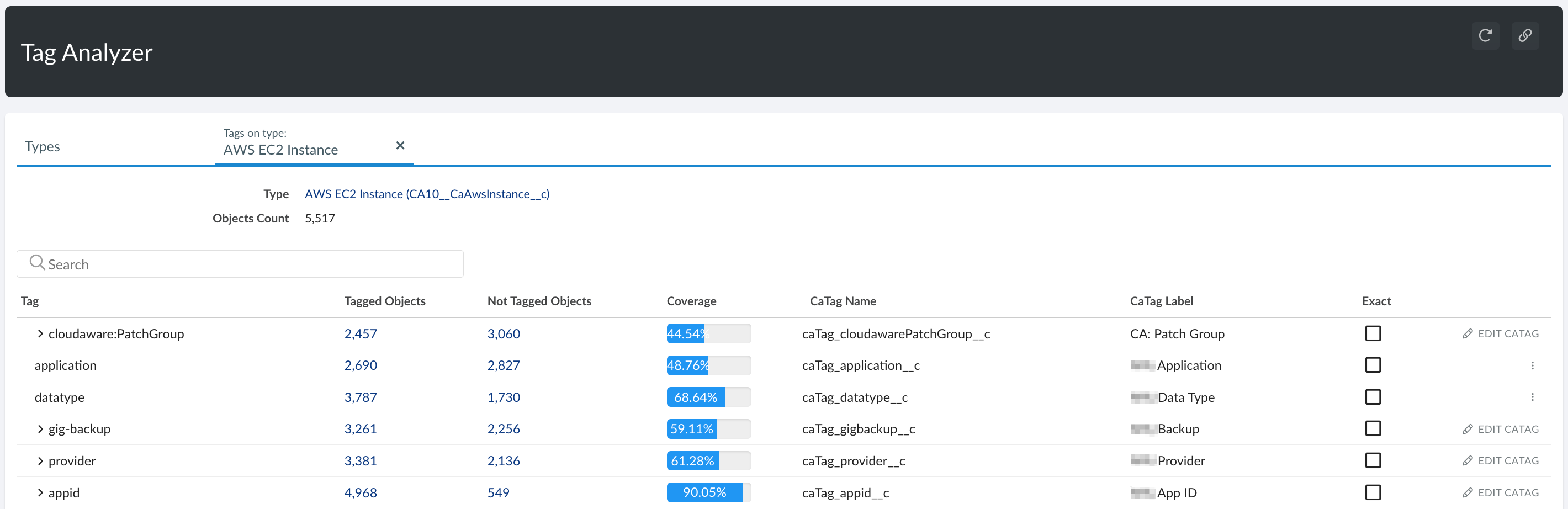The image size is (1568, 509).
Task: Open the AWS EC2 Instance type link
Action: coord(427,194)
